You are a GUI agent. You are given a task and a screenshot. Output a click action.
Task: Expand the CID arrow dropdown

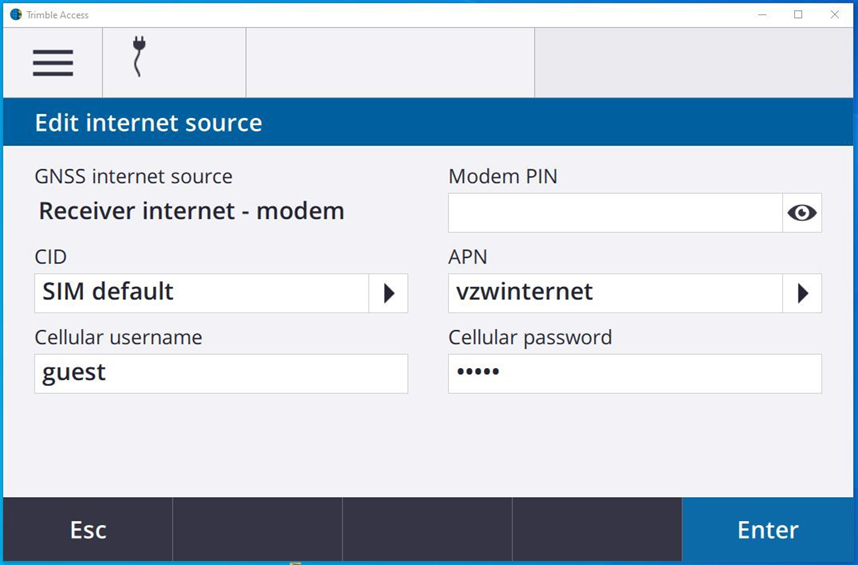tap(388, 293)
